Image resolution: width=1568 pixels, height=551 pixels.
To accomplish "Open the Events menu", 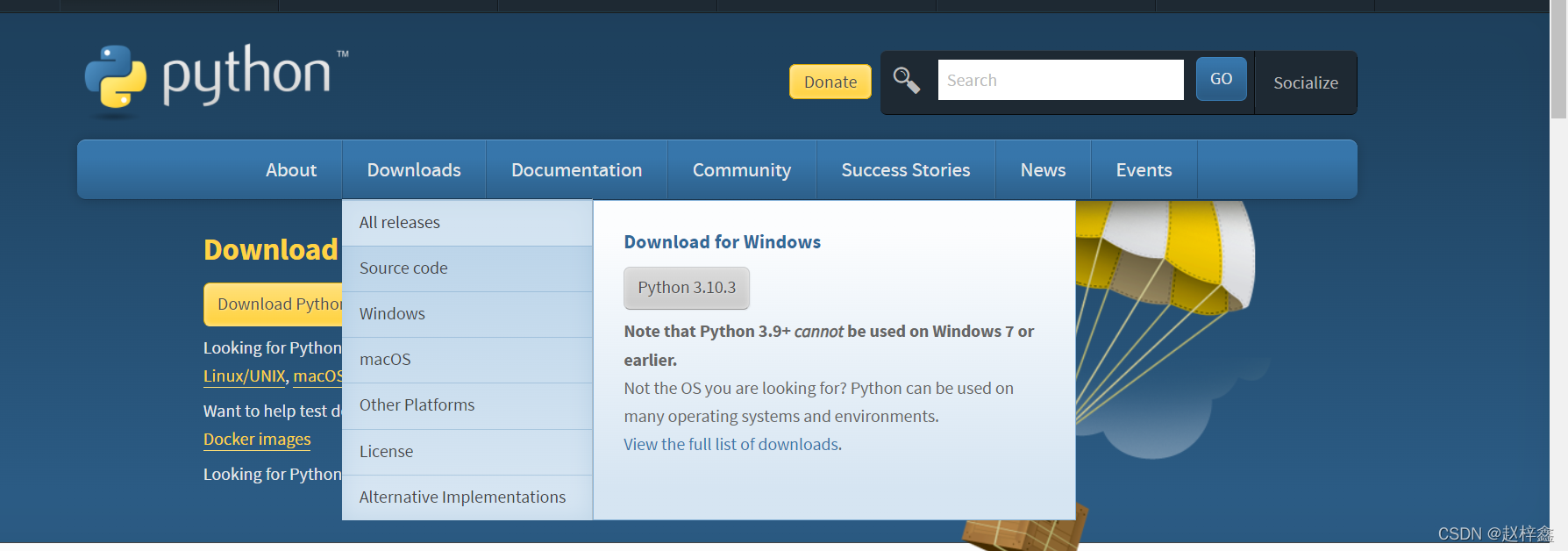I will tap(1144, 169).
